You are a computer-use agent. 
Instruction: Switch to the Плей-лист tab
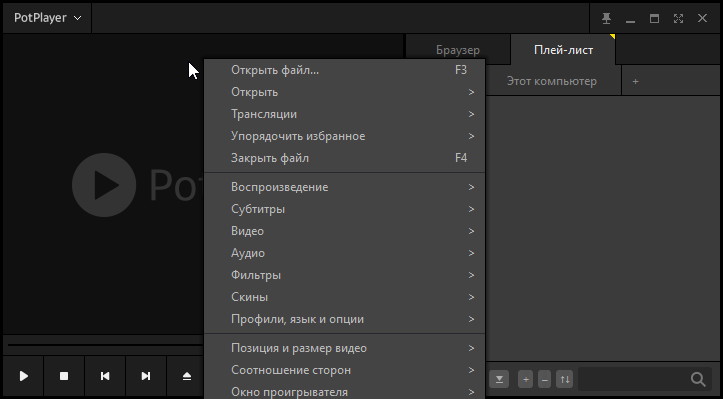(x=563, y=50)
